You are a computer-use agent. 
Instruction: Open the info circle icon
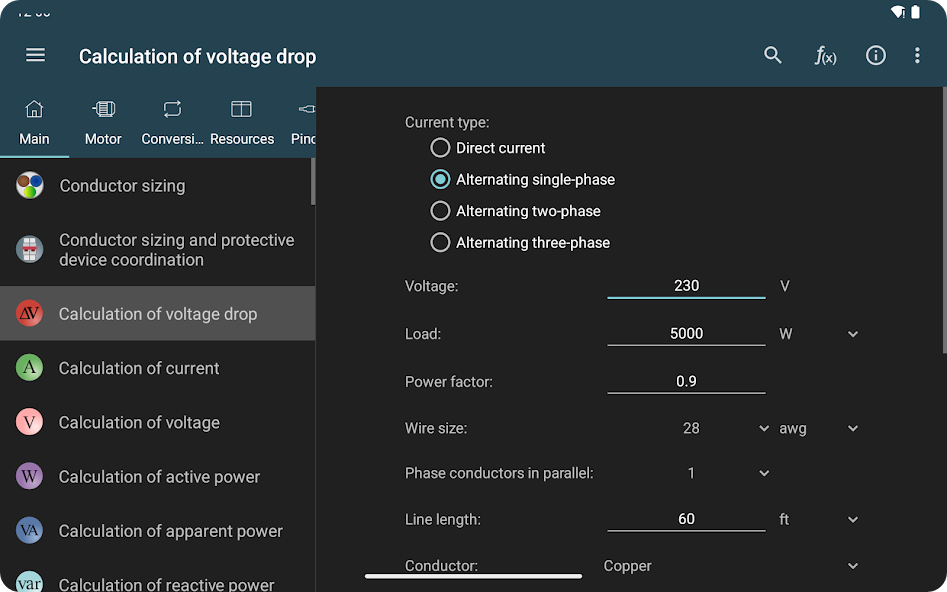(876, 56)
